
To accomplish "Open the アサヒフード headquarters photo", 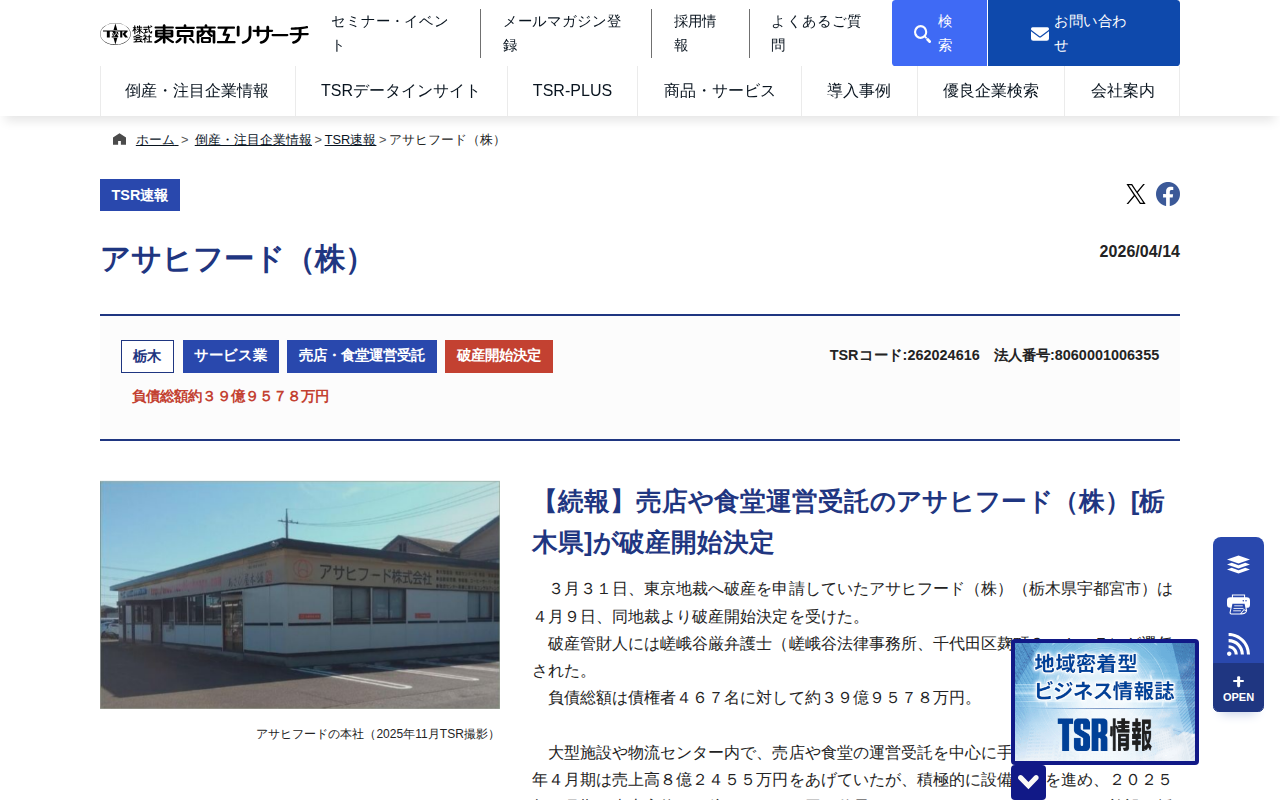I will coord(300,595).
